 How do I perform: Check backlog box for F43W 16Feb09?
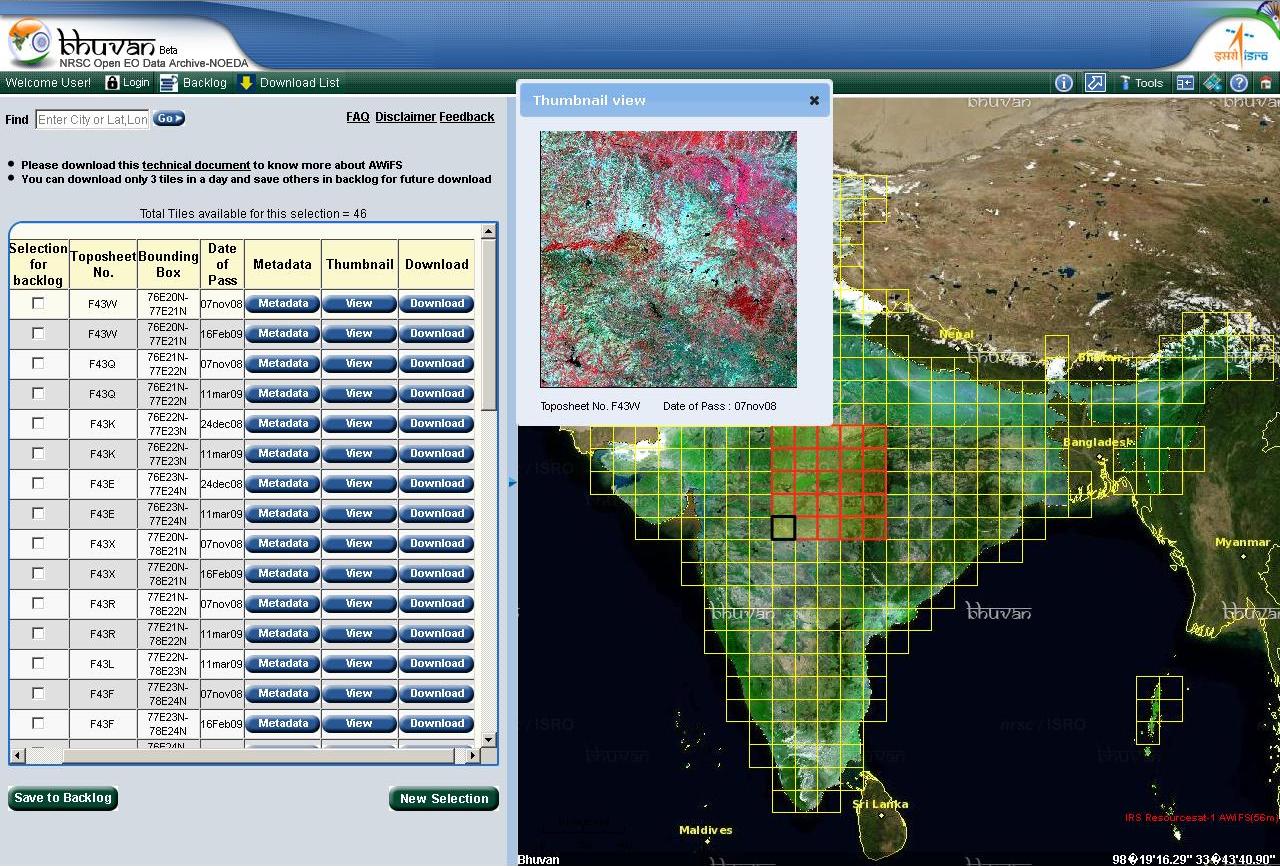38,333
